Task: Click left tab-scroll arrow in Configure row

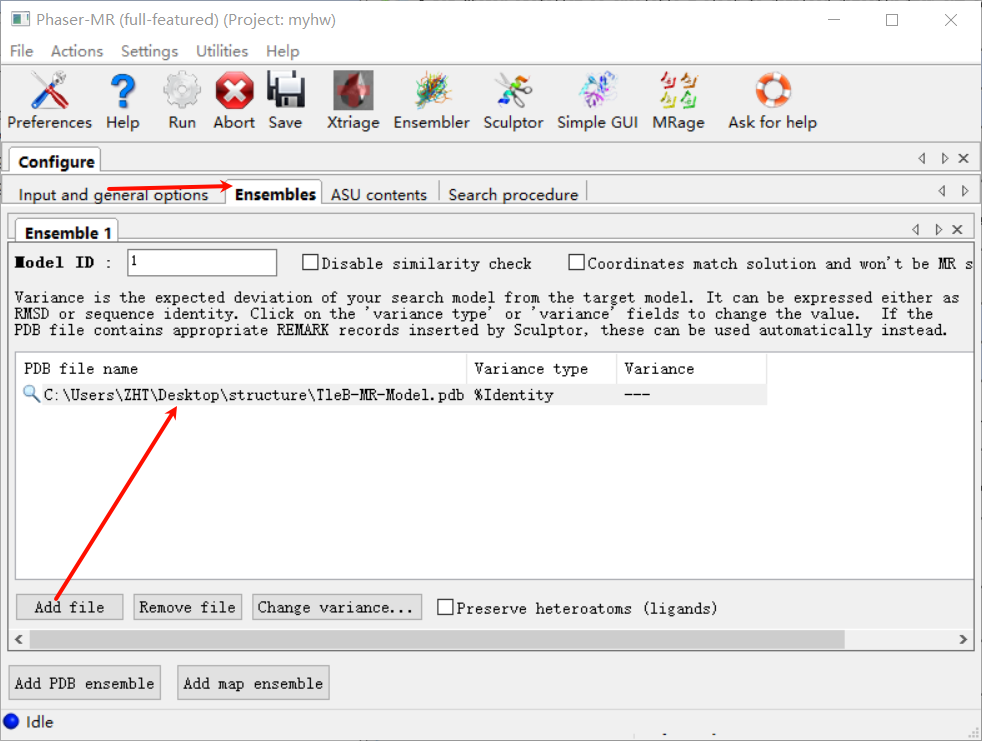Action: (x=922, y=158)
